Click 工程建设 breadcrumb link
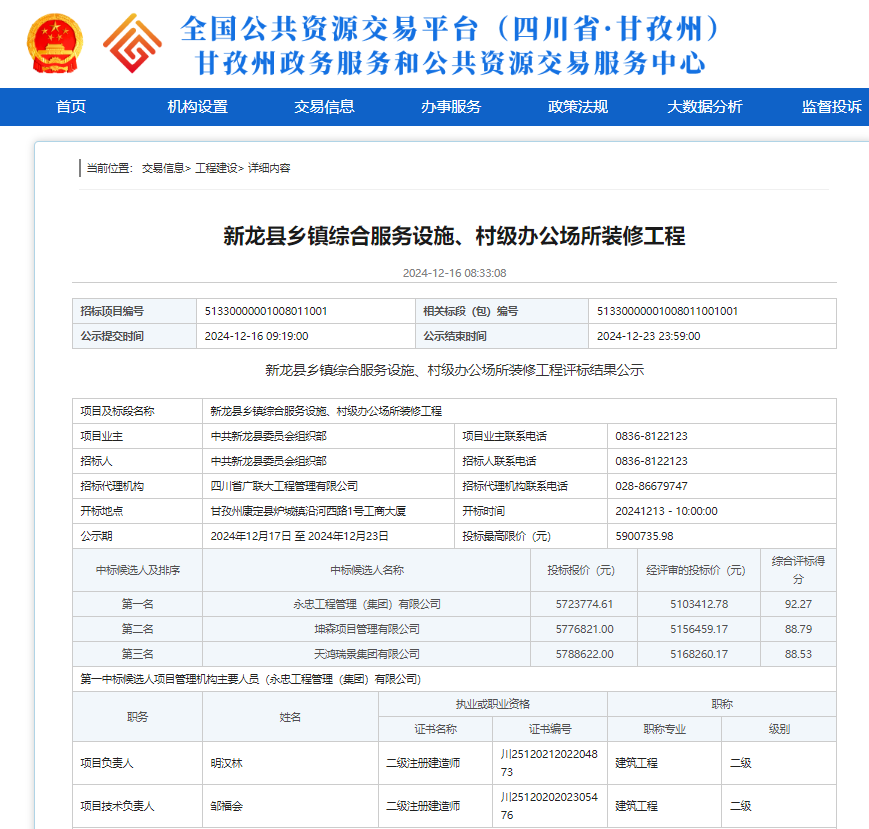The width and height of the screenshot is (869, 829). click(x=217, y=168)
